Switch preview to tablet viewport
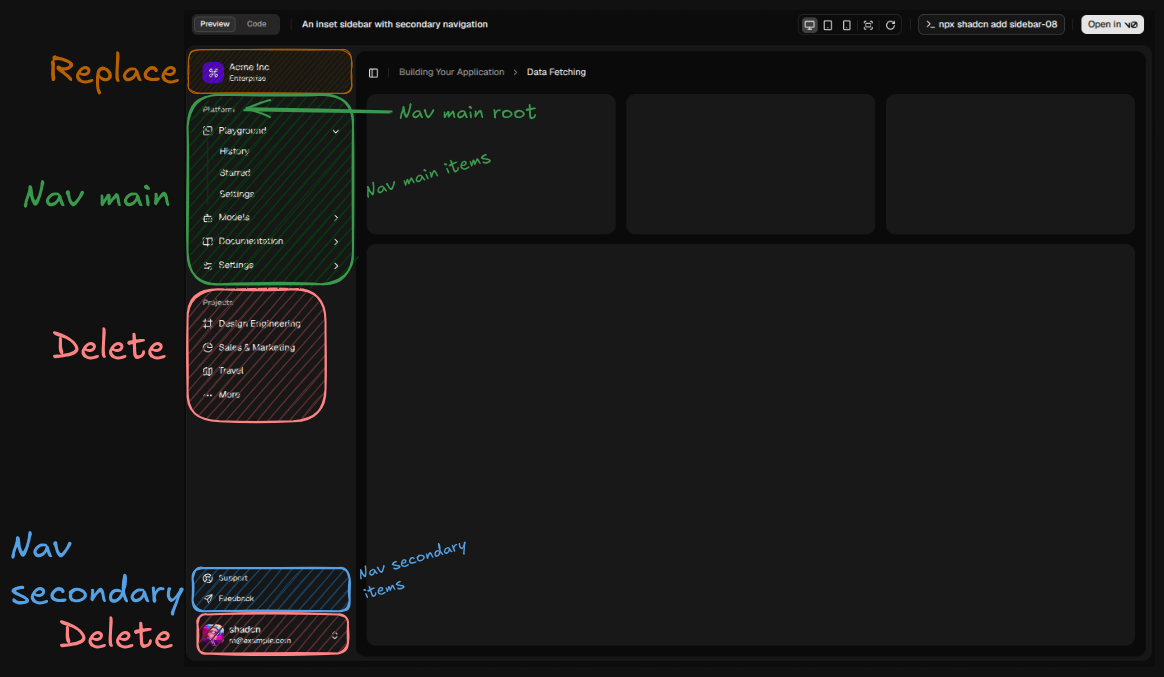1164x677 pixels. [x=828, y=25]
